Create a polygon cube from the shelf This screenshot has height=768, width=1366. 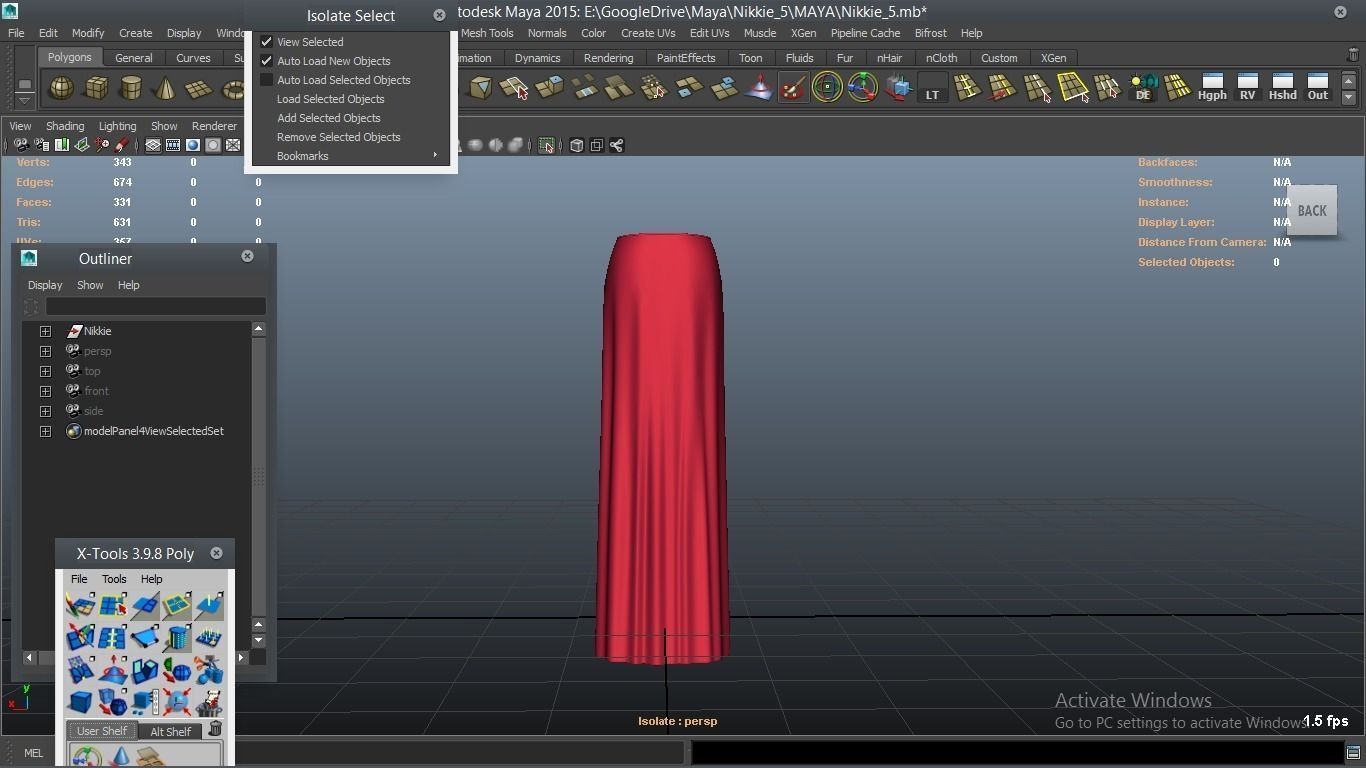[96, 89]
